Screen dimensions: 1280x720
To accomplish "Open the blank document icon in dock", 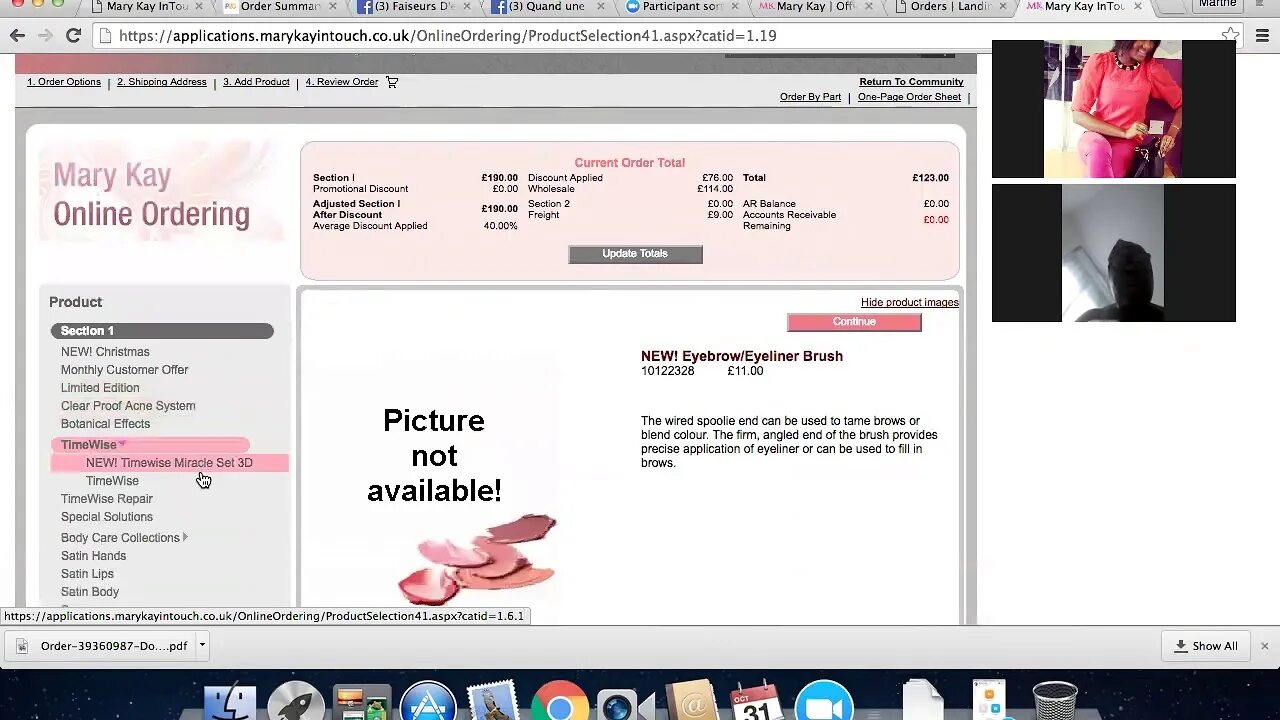I will (922, 702).
